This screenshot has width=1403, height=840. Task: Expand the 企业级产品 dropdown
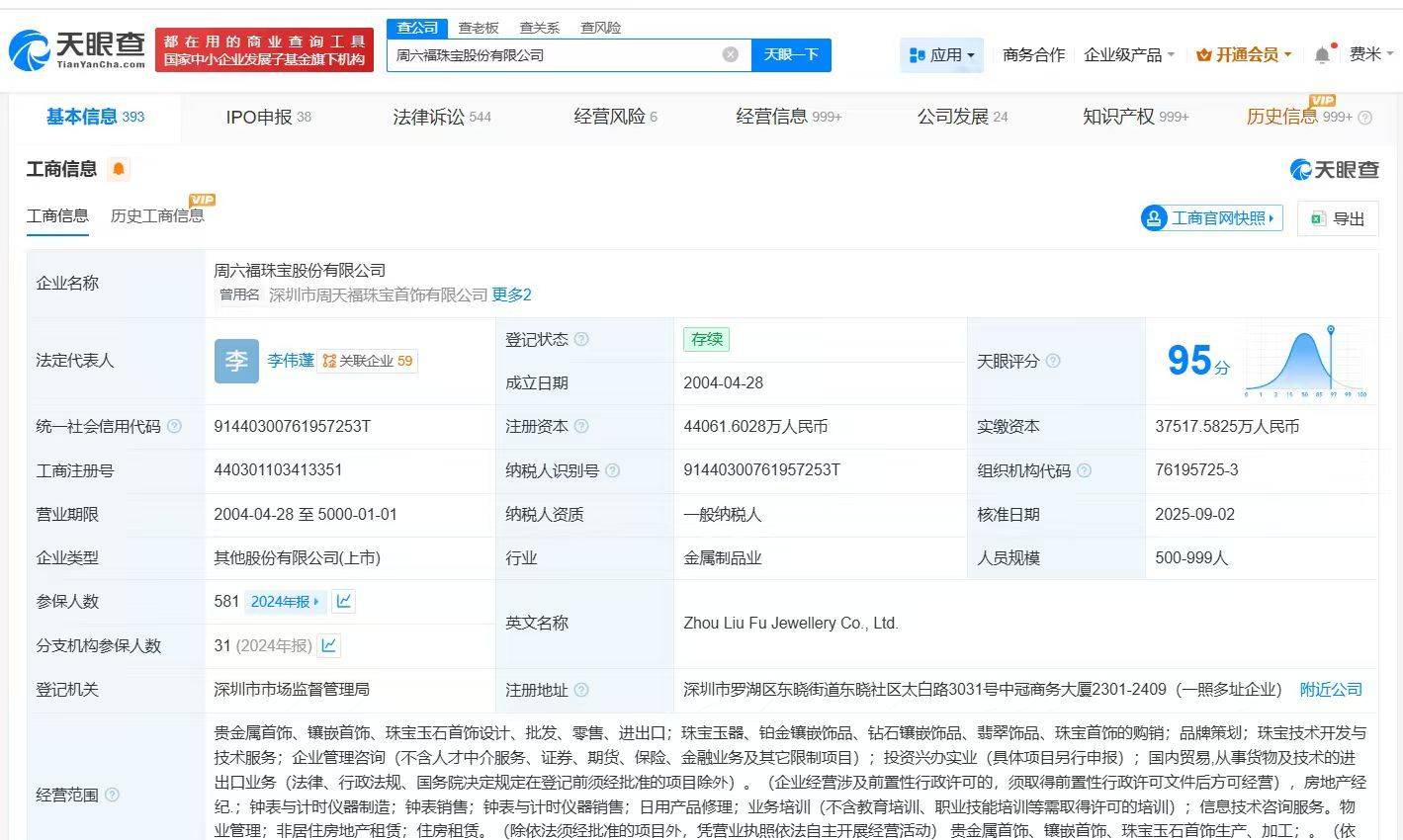(x=1129, y=55)
